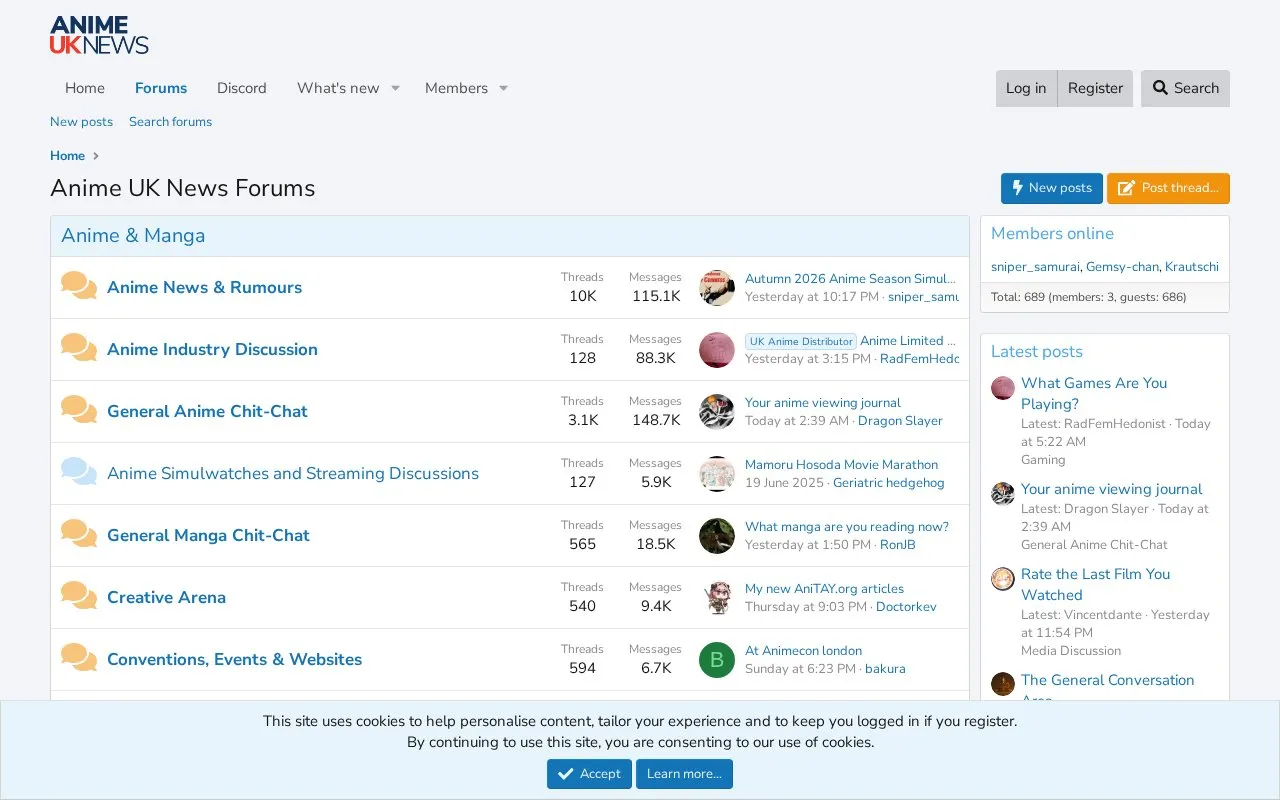Click the Creative Arena forum icon
The height and width of the screenshot is (800, 1280).
(x=79, y=596)
